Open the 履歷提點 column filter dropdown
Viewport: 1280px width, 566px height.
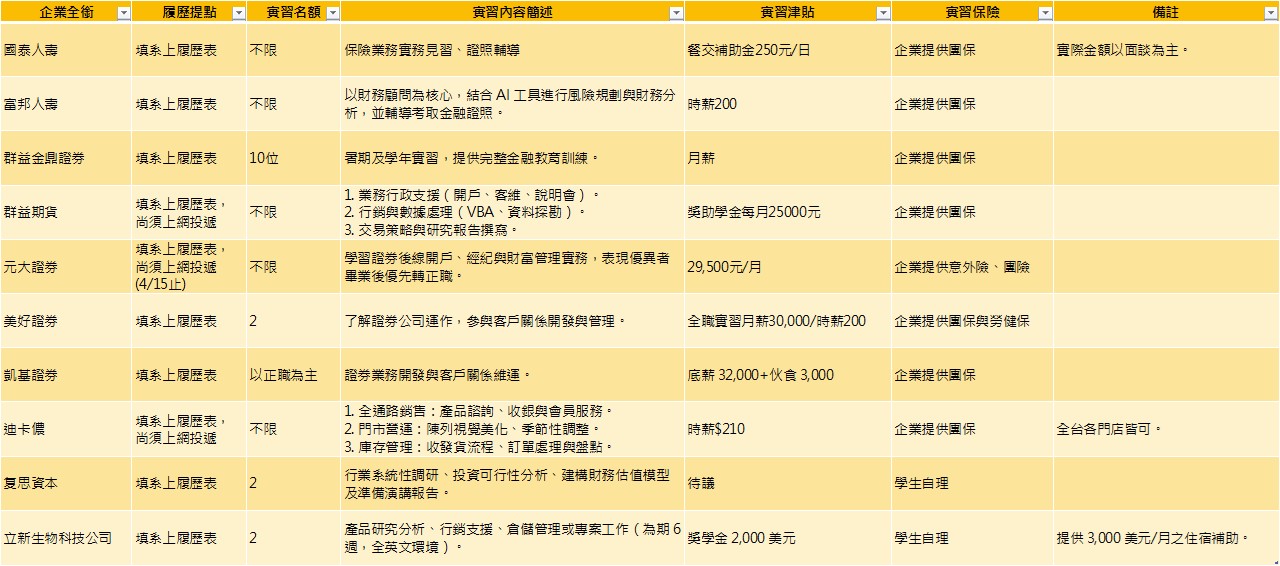pos(238,13)
